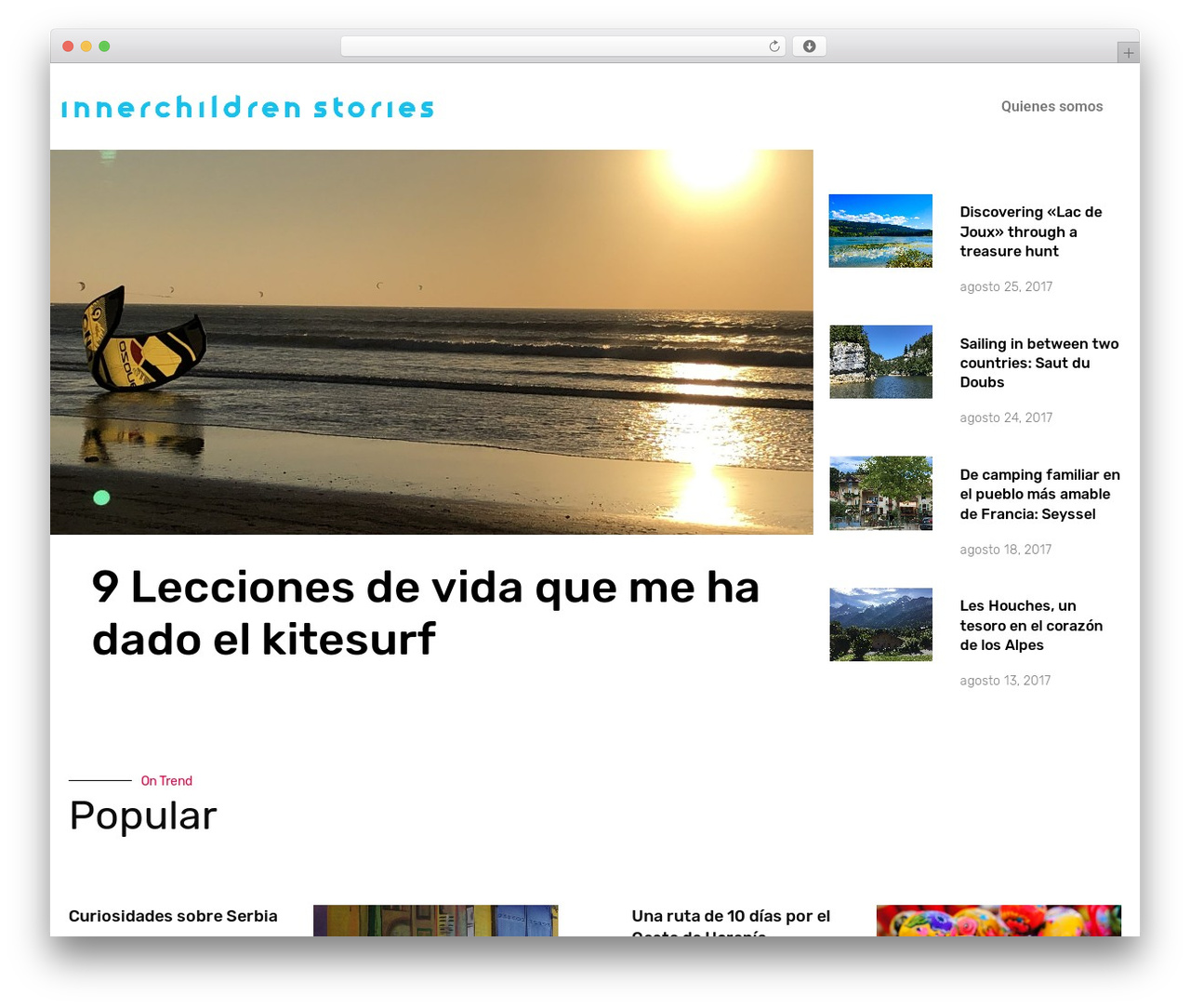Click the browser address bar

coord(562,46)
